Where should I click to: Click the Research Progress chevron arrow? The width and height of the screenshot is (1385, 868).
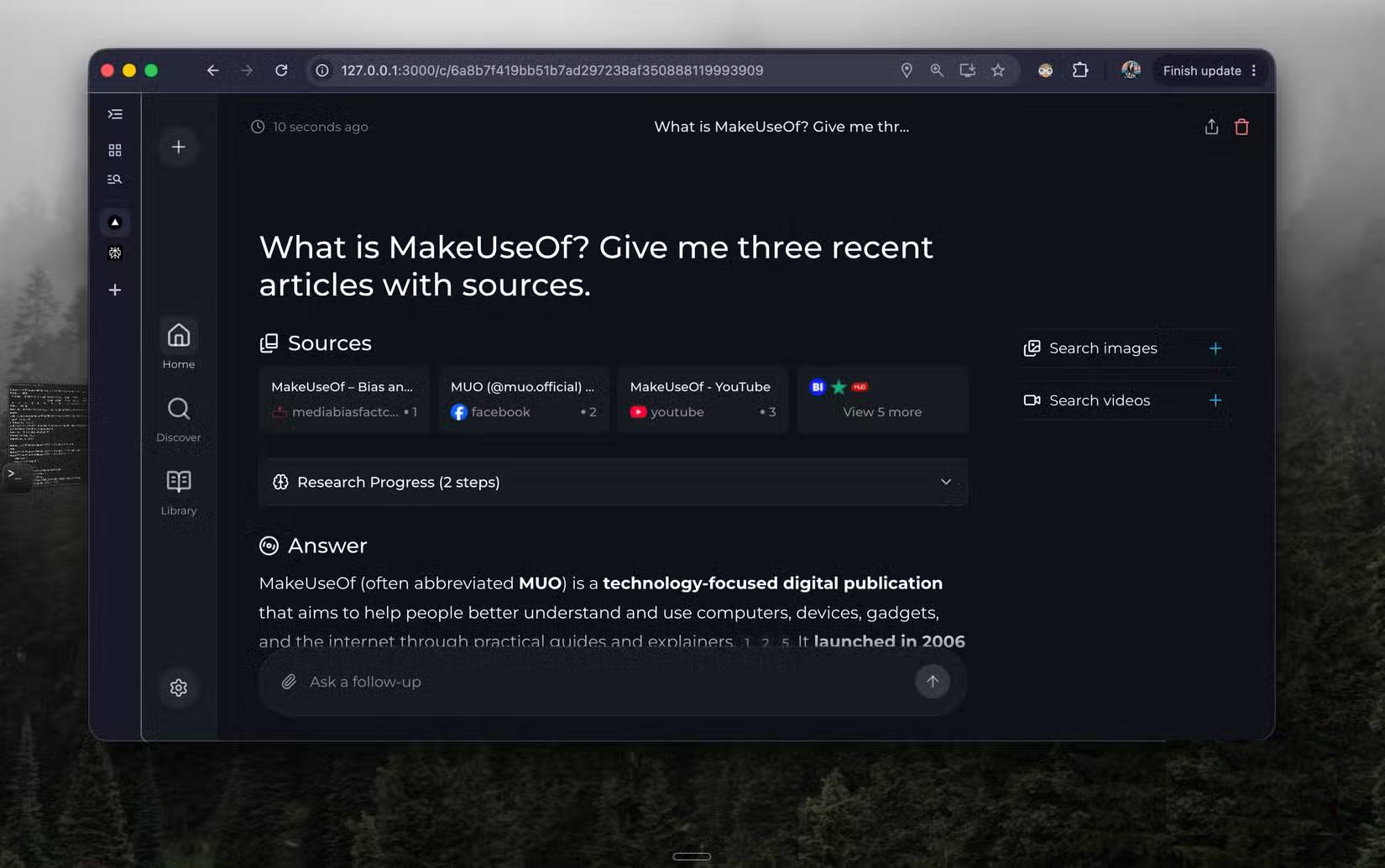click(x=946, y=482)
